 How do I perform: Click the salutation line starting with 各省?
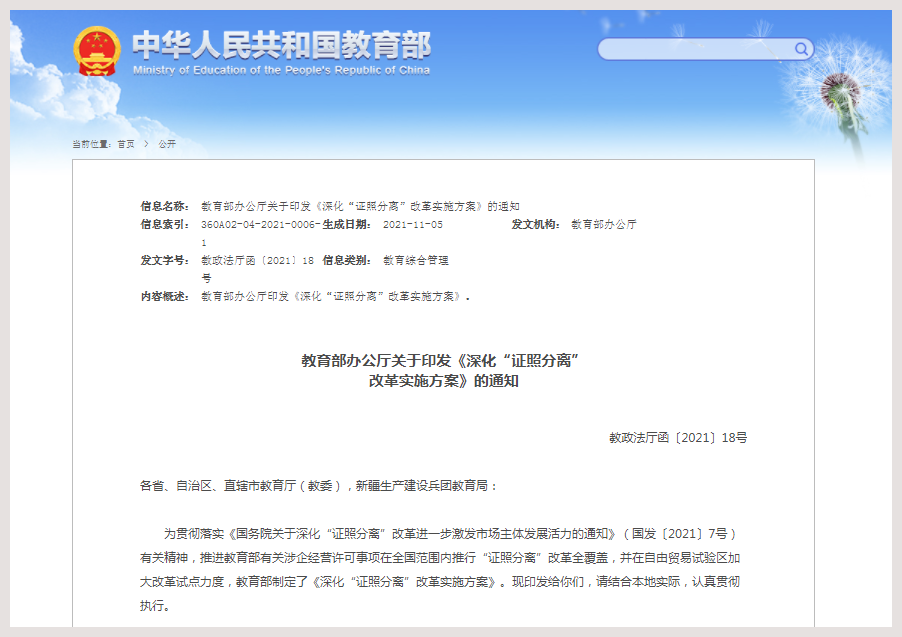click(318, 486)
